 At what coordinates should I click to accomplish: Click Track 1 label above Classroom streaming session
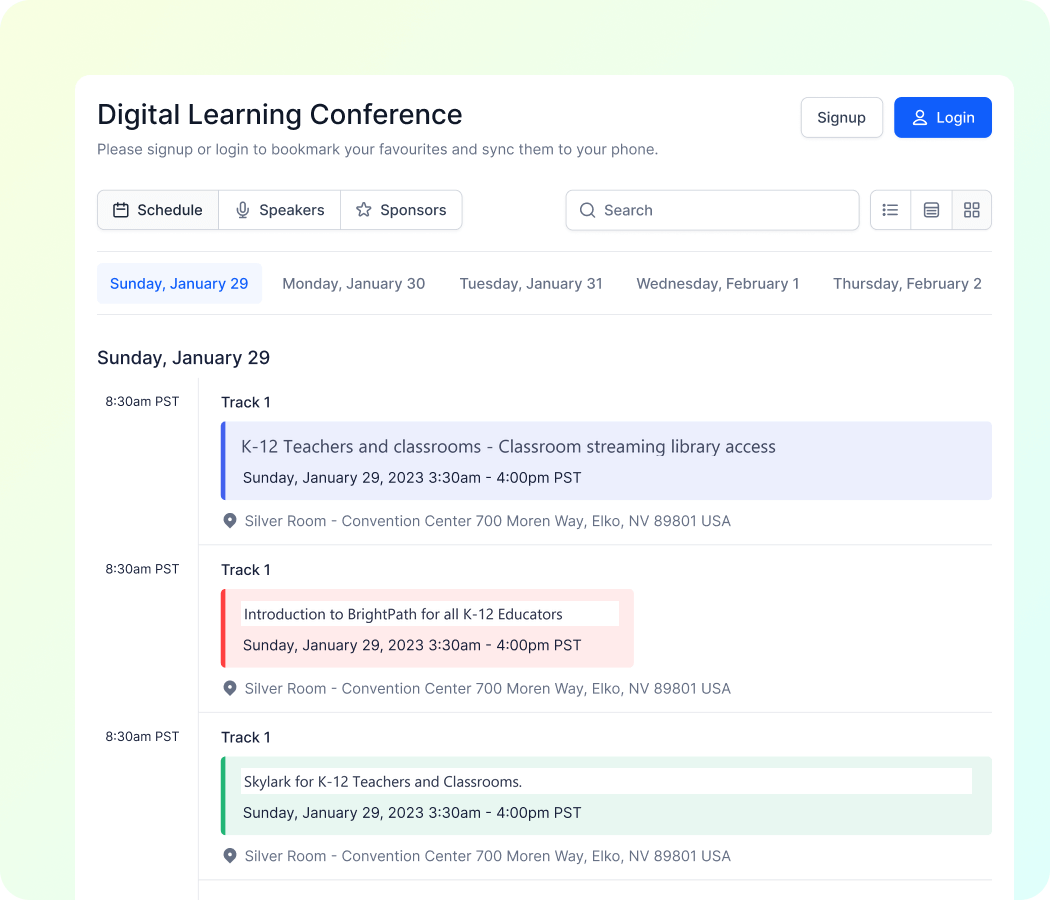246,402
